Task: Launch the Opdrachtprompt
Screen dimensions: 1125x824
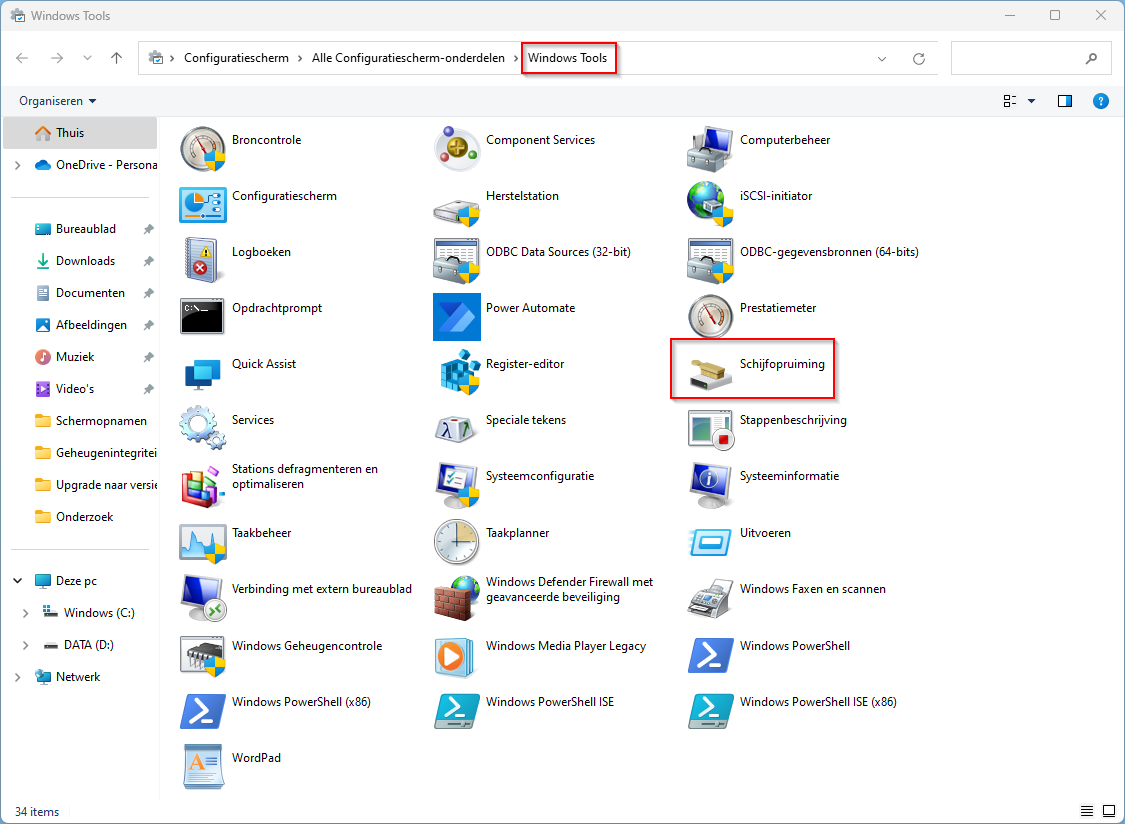Action: [x=277, y=307]
